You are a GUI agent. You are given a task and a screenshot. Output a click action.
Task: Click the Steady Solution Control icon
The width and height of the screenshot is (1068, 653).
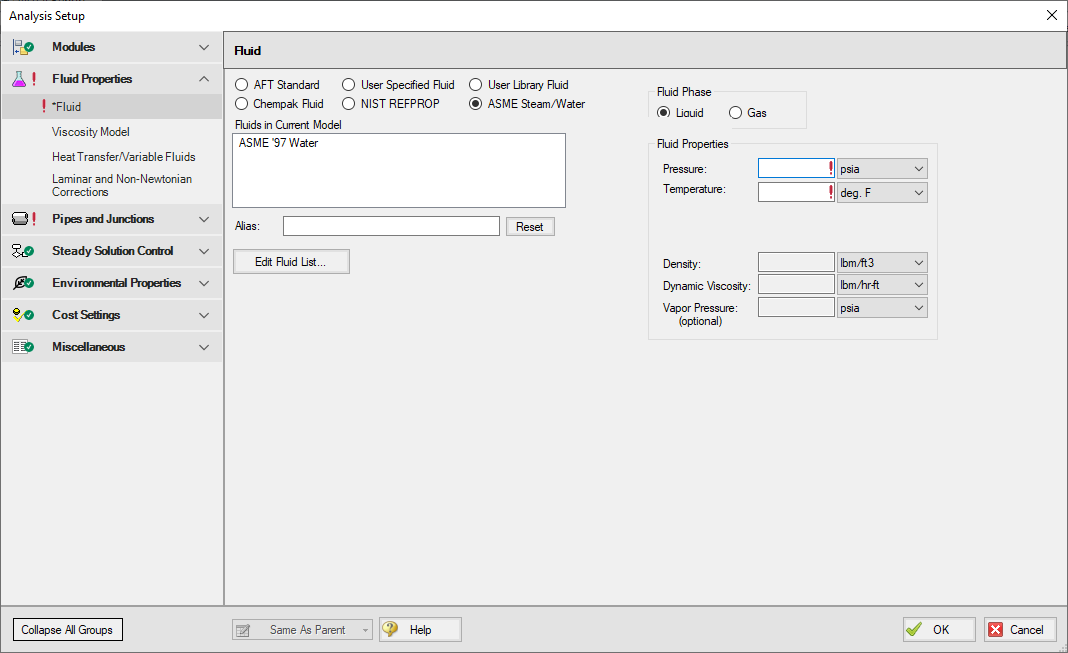21,251
